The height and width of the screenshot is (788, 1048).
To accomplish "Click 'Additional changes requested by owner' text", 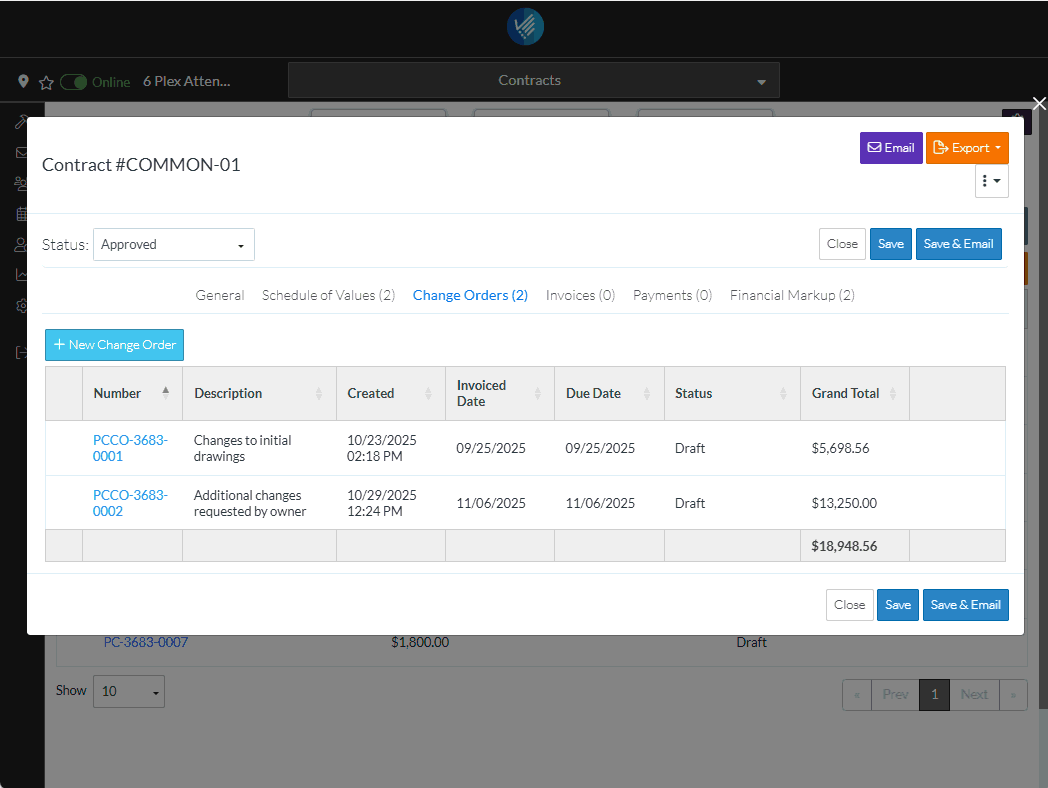I will (x=250, y=503).
